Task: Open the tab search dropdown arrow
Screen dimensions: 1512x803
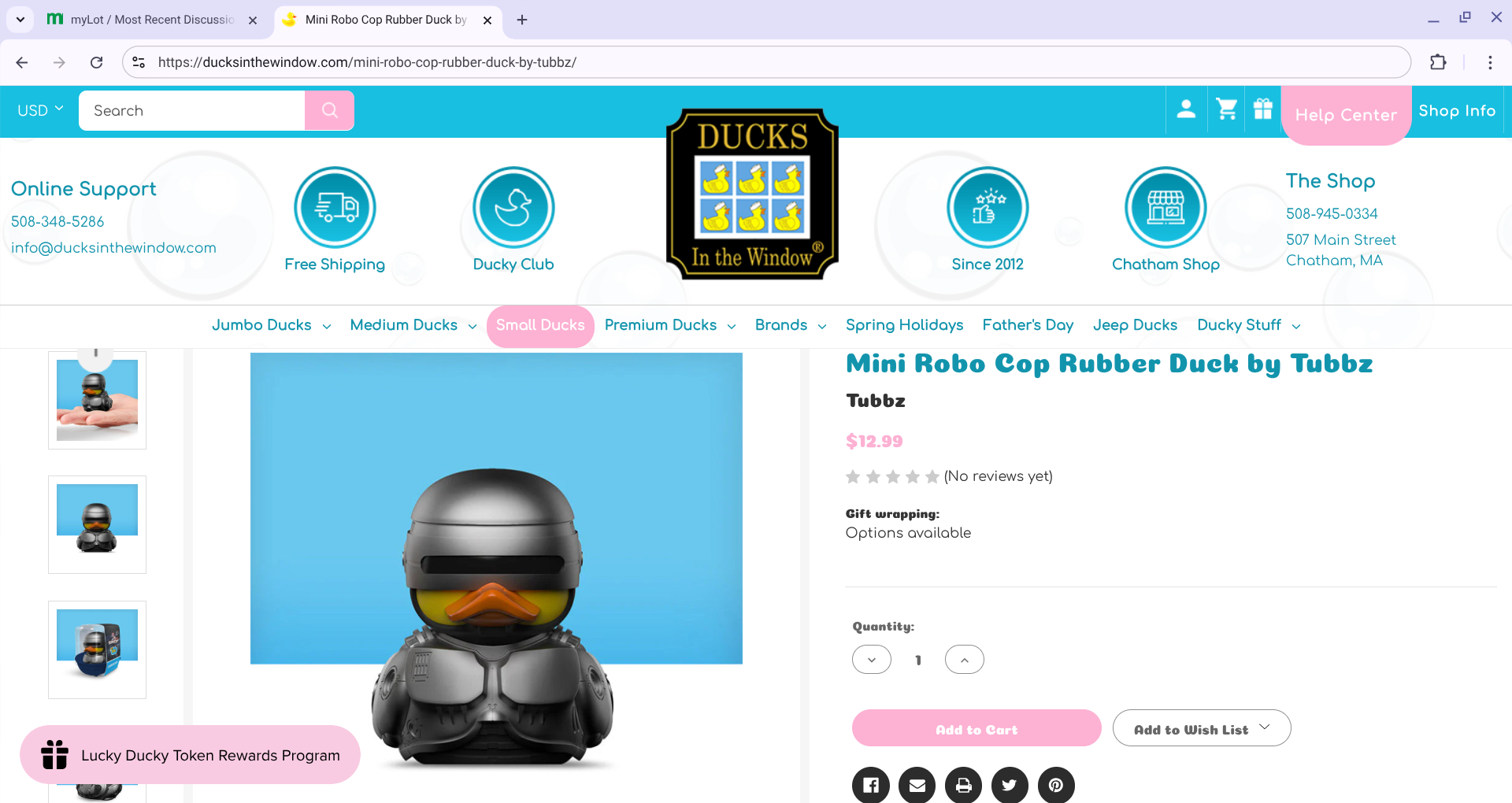Action: point(20,19)
